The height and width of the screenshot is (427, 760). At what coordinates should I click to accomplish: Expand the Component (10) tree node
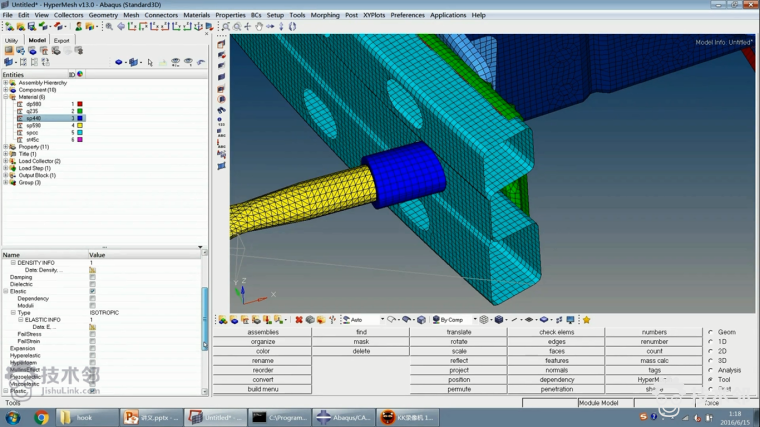coord(5,90)
